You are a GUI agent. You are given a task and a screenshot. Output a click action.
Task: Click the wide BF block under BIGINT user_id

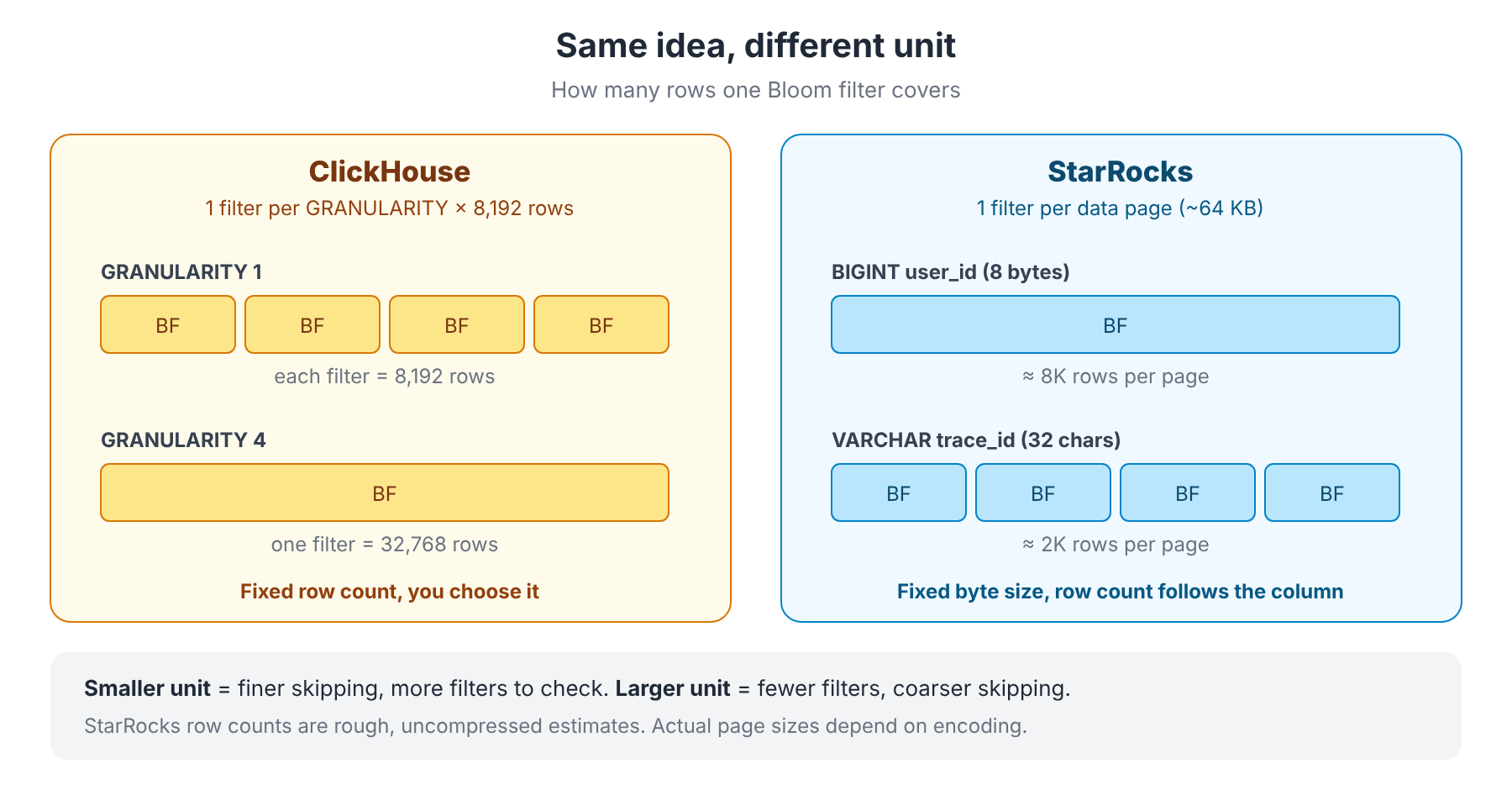point(1116,324)
